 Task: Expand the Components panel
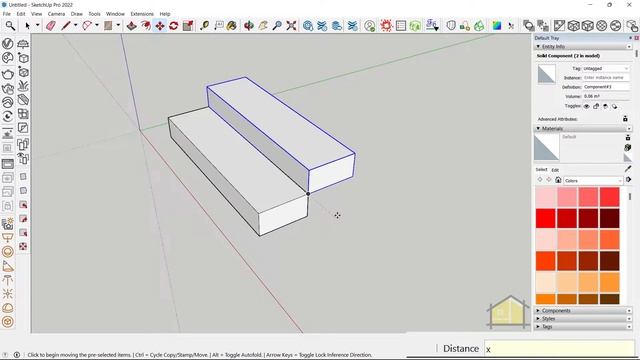[538, 311]
